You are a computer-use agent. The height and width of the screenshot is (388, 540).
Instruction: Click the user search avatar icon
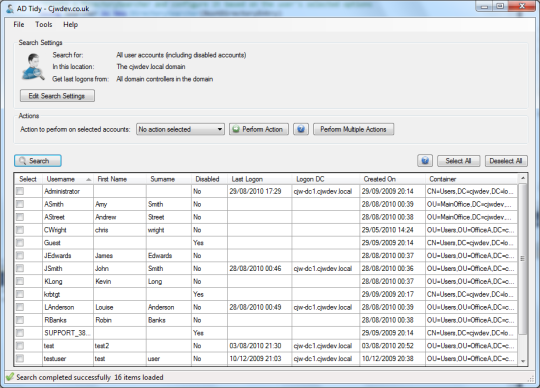(33, 67)
